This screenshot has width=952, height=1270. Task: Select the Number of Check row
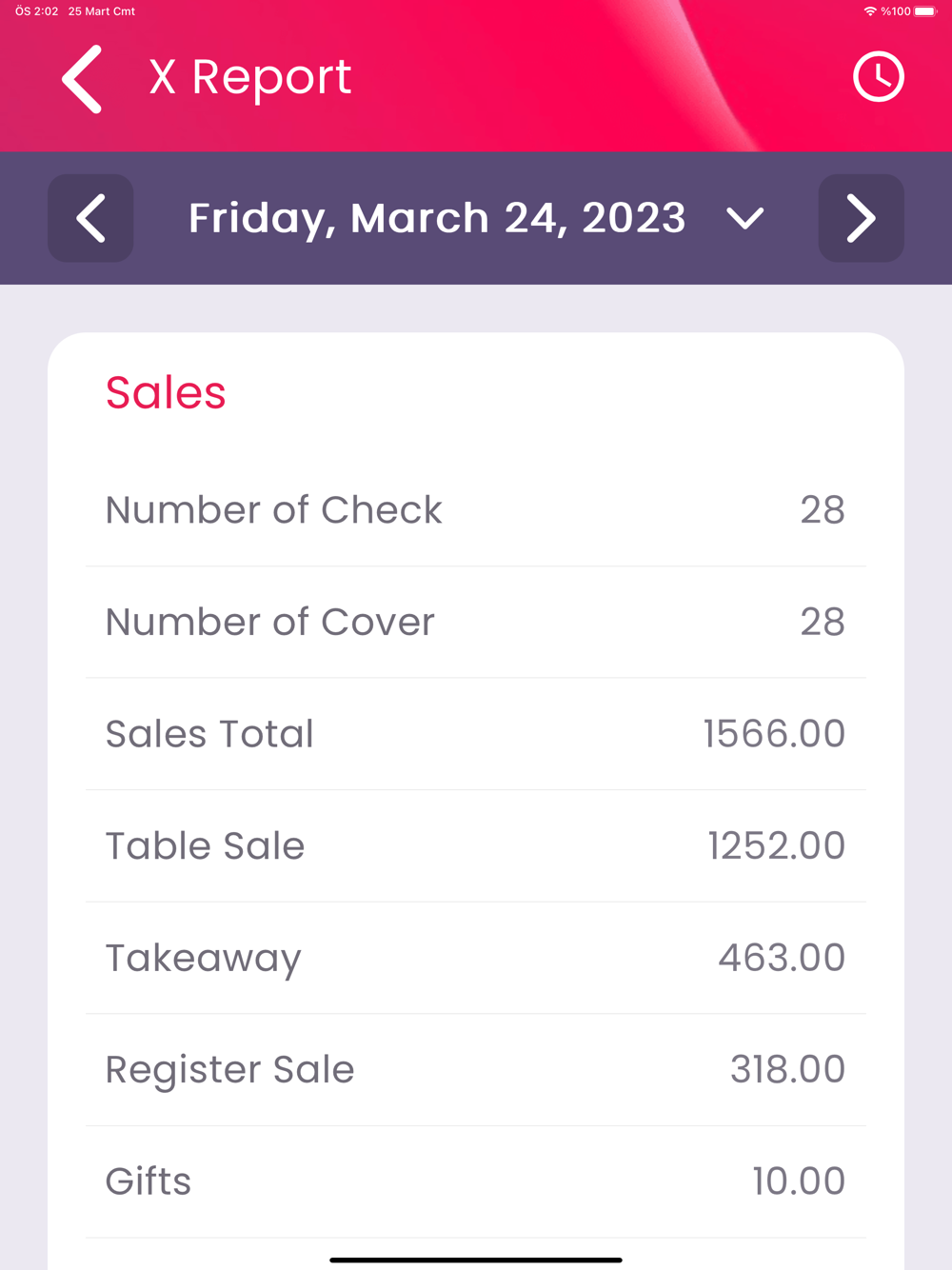(476, 510)
